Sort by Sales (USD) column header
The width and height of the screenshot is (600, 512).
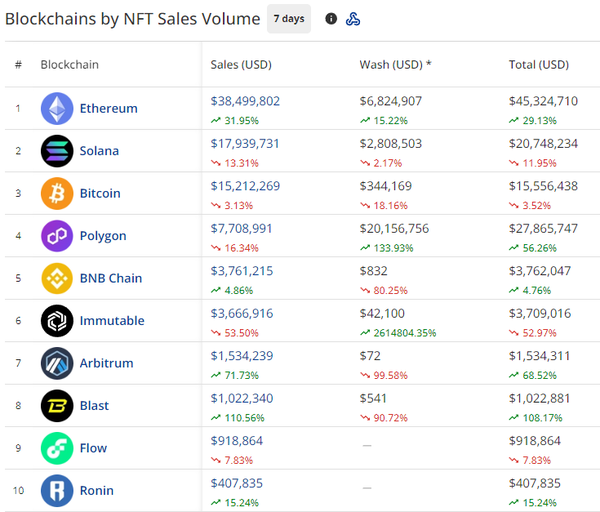click(241, 65)
